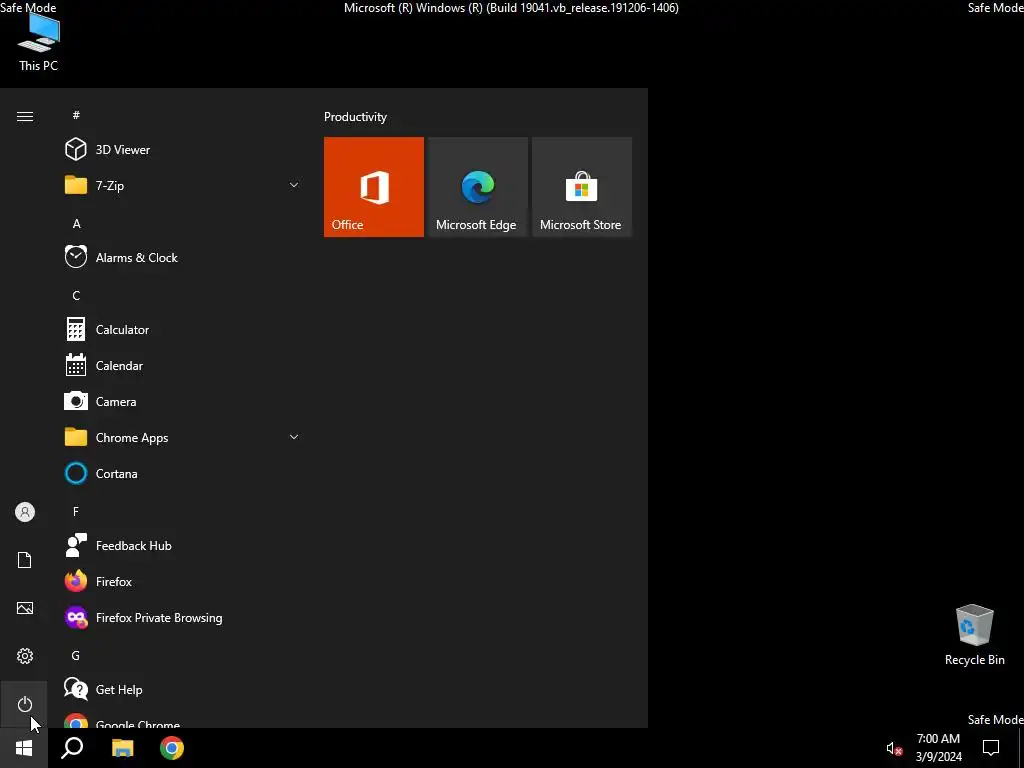Click the Productivity group heading
Screen dimensions: 1024x768
tap(355, 117)
